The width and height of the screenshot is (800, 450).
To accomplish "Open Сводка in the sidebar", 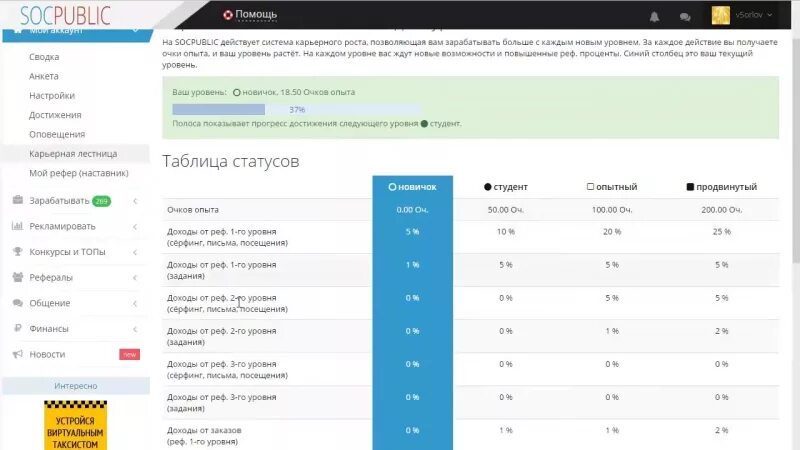I will coord(44,57).
